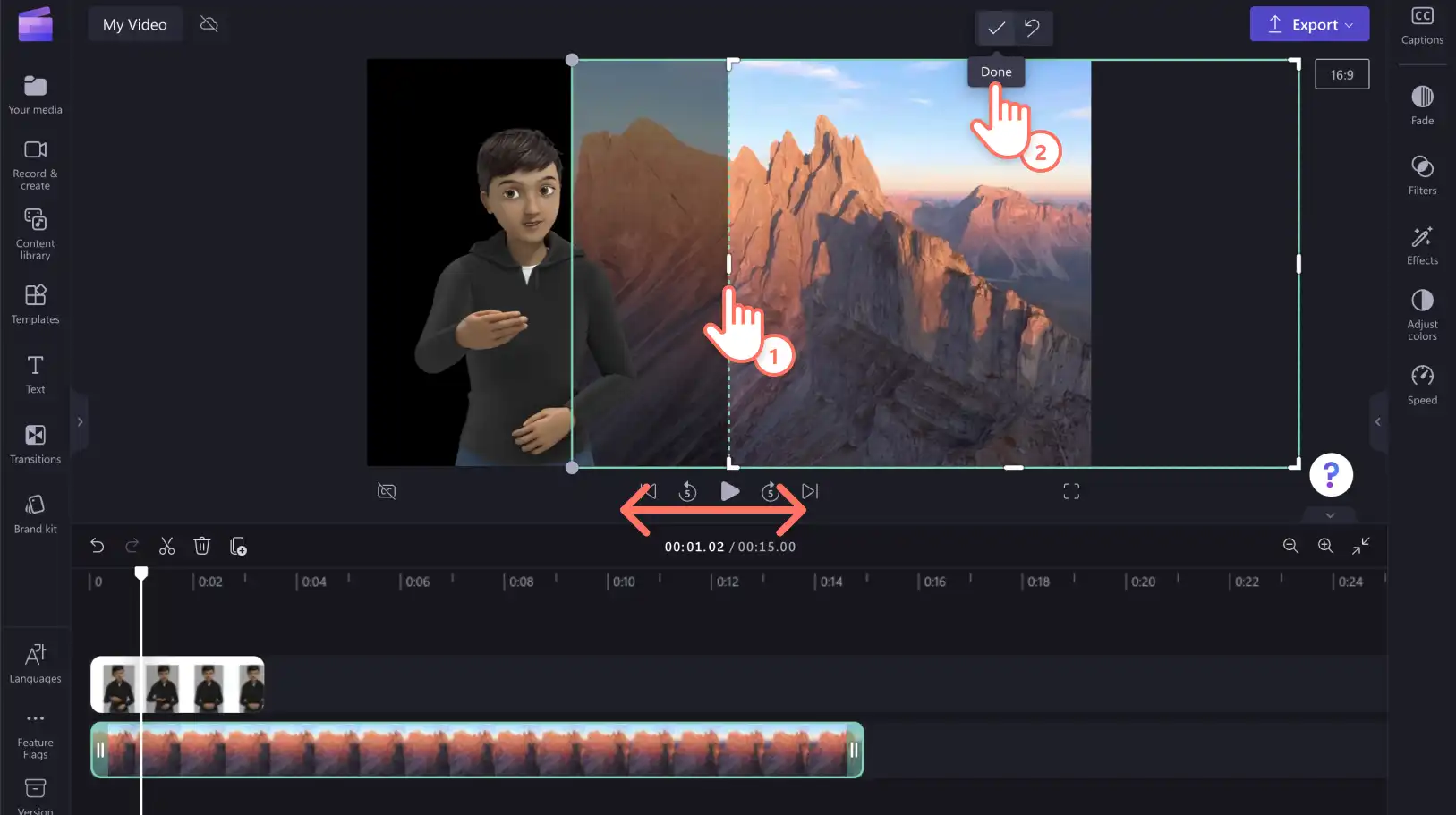Screen dimensions: 1456x815
Task: Open the help question mark button
Action: coord(1331,475)
